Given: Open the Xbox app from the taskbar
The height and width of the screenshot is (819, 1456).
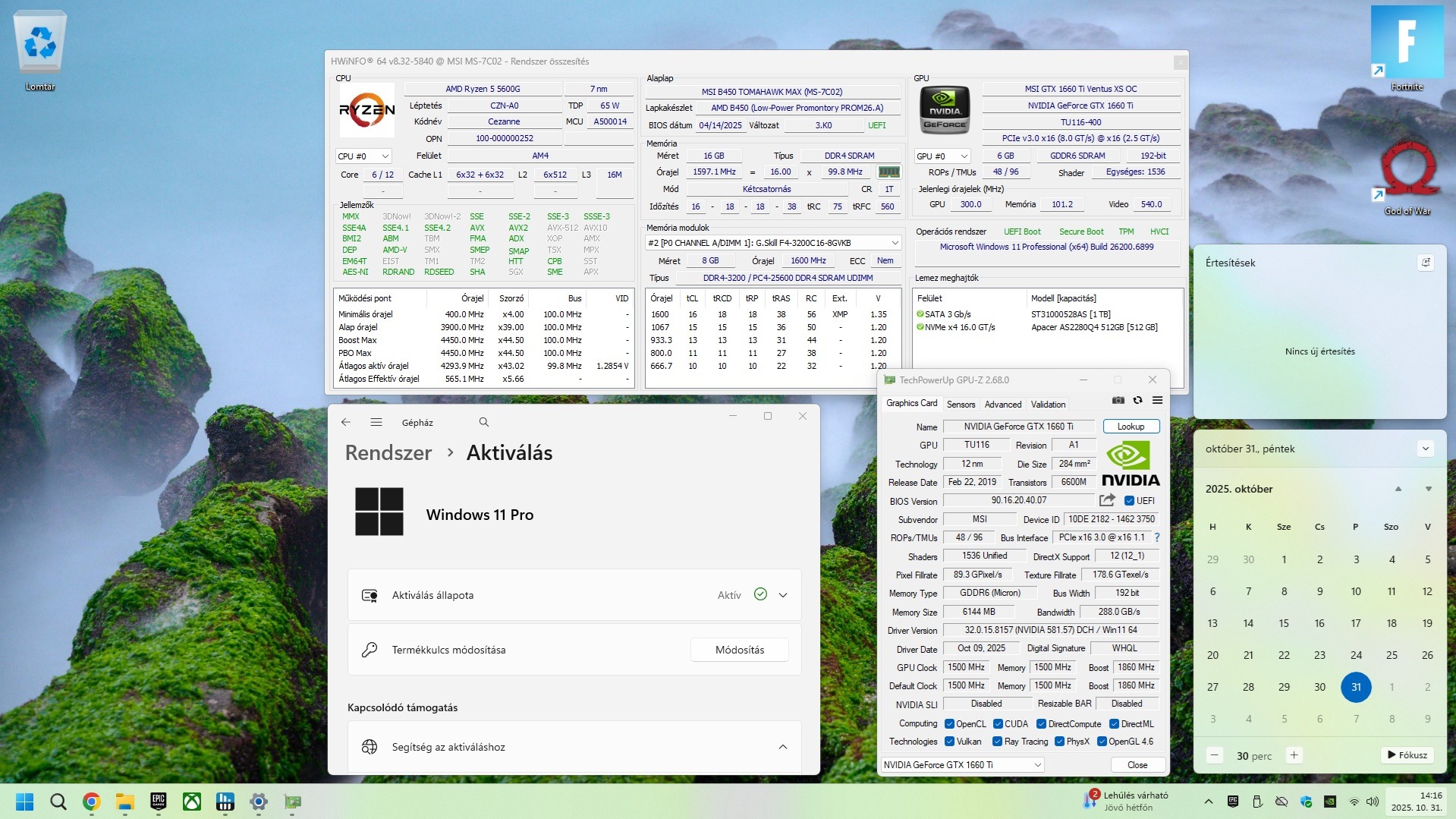Looking at the screenshot, I should 191,802.
